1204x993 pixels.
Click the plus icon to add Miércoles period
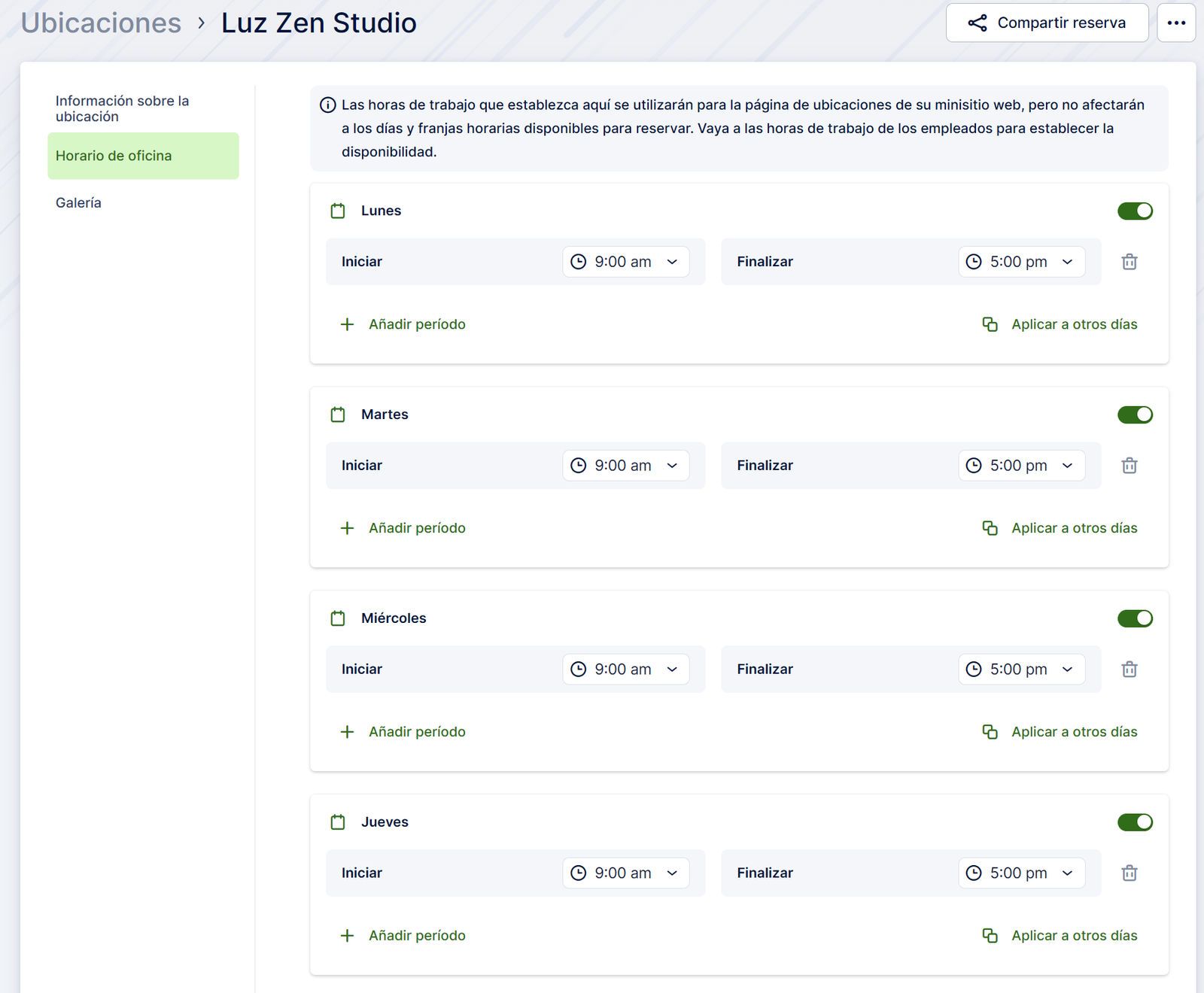coord(347,732)
